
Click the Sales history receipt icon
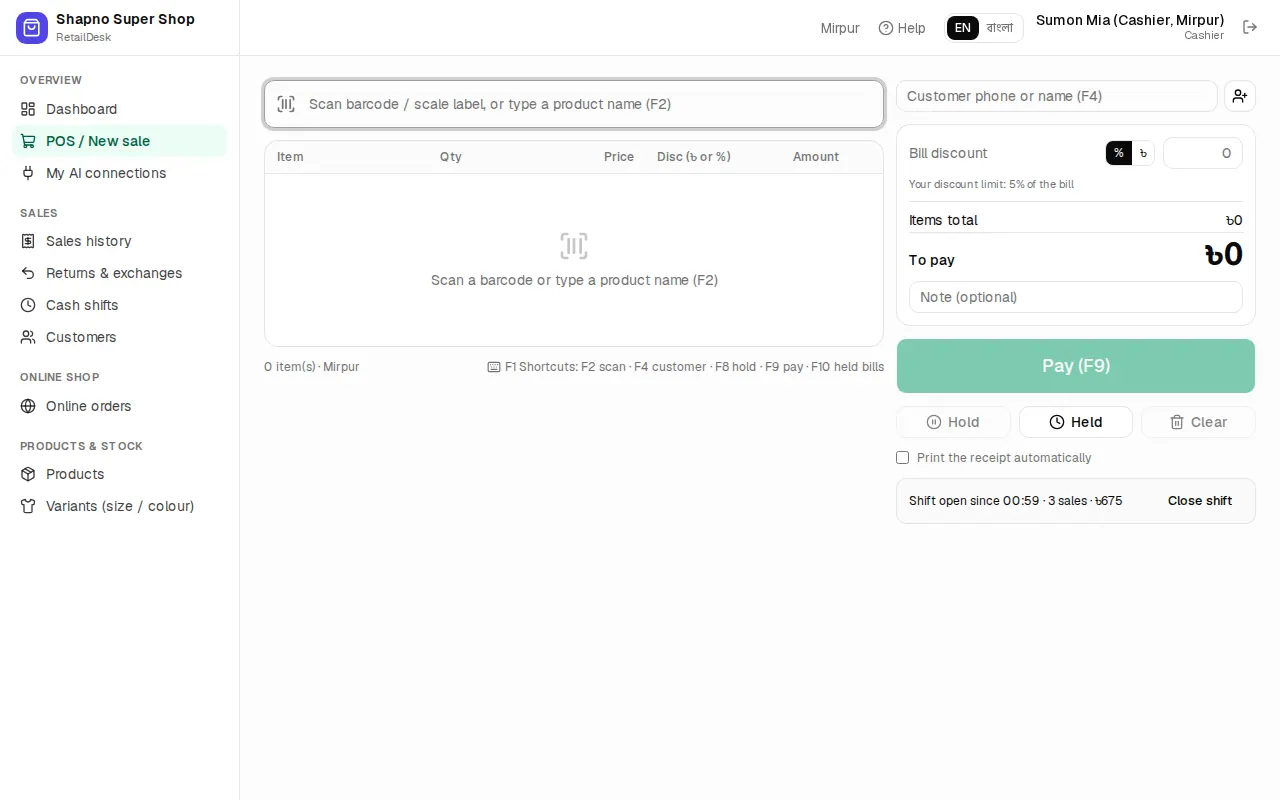[28, 241]
